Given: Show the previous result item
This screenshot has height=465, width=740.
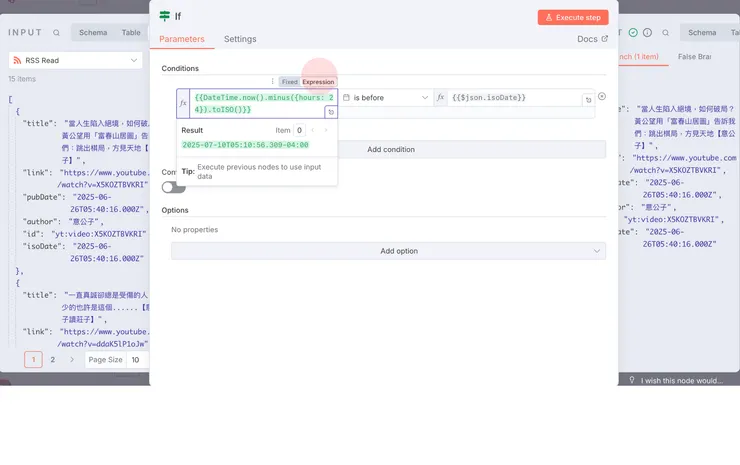Looking at the screenshot, I should [x=312, y=130].
